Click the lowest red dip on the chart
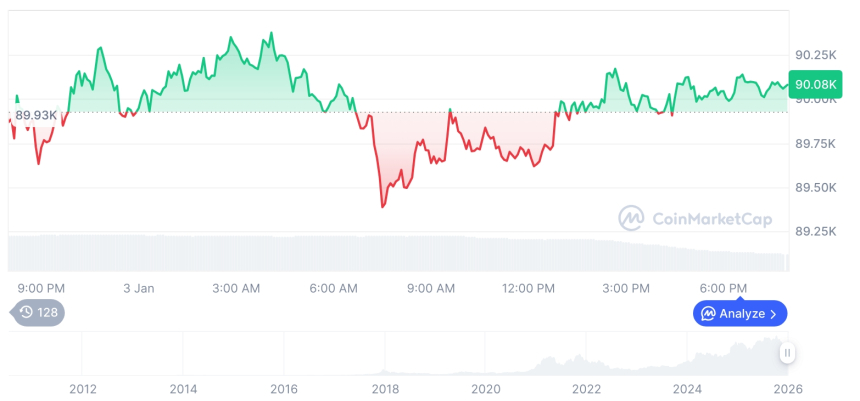Image resolution: width=860 pixels, height=401 pixels. coord(383,206)
